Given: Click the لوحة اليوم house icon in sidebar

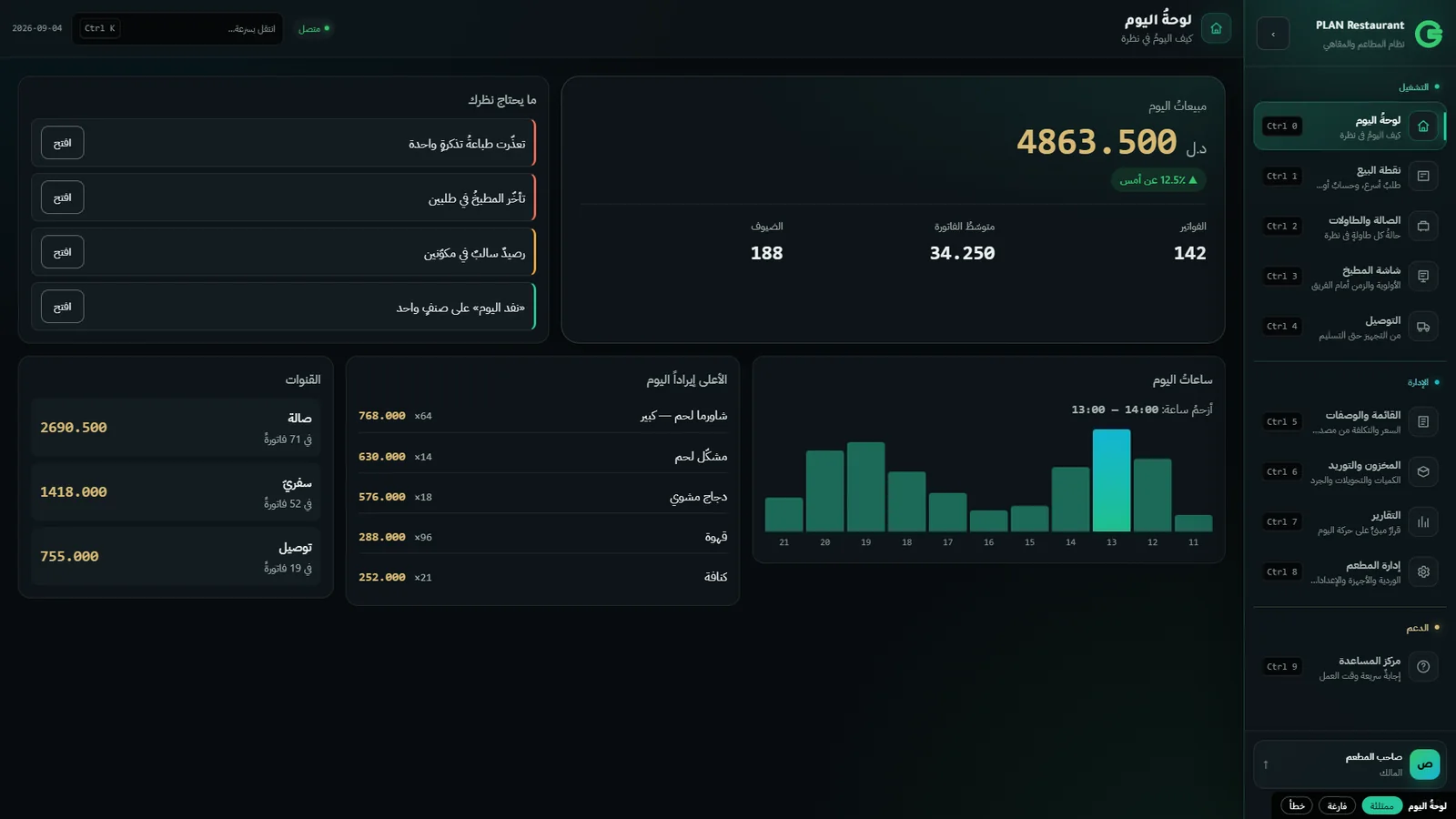Looking at the screenshot, I should coord(1423,126).
